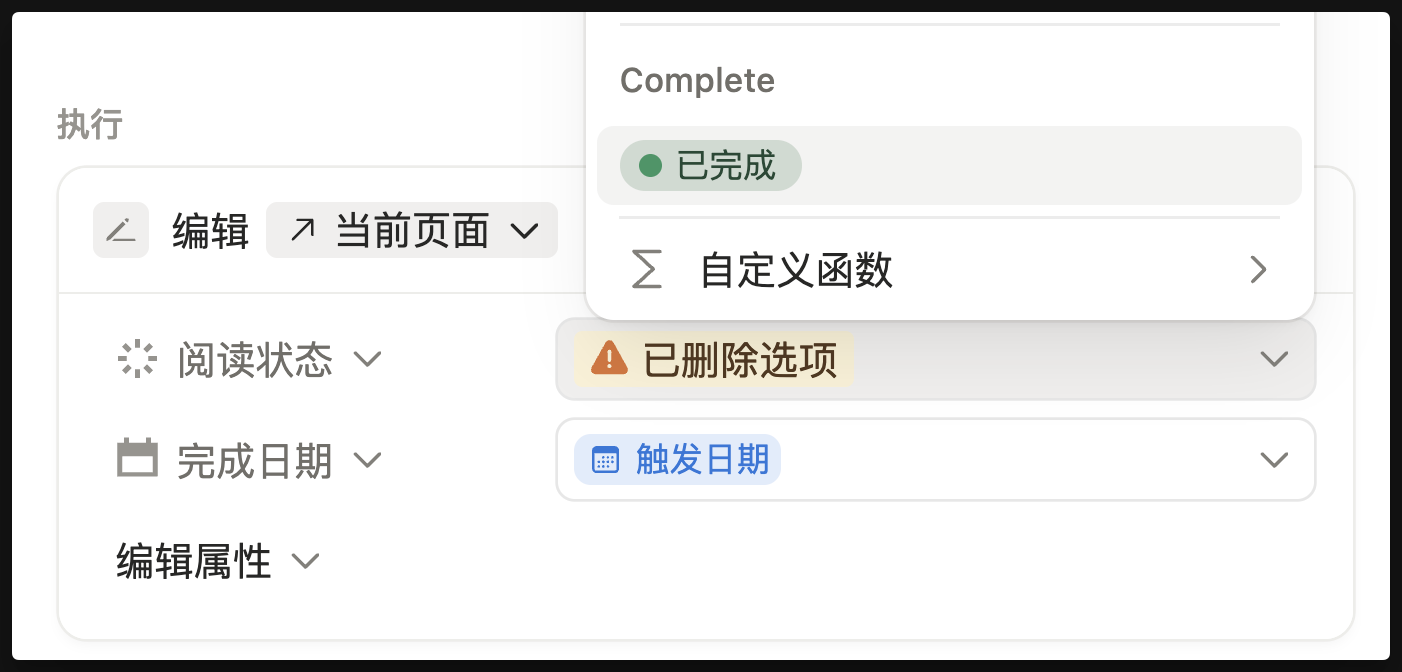Viewport: 1402px width, 672px height.
Task: Click the blue calendar icon in 触发日期
Action: pyautogui.click(x=606, y=460)
